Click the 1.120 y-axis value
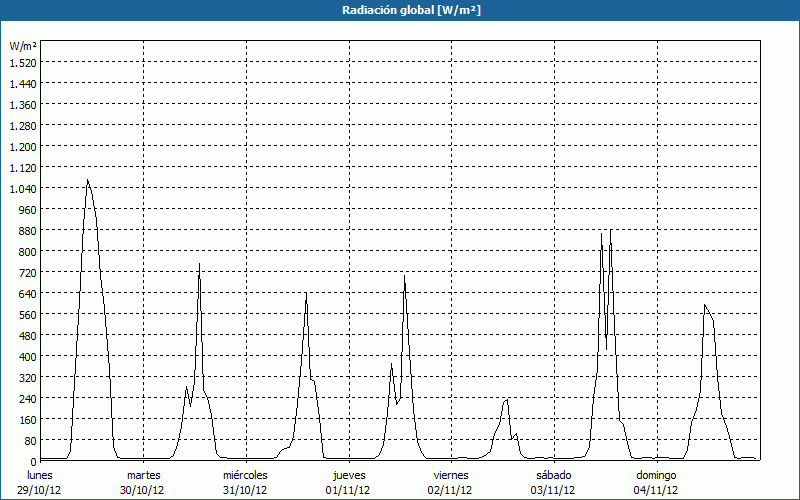Viewport: 800px width, 500px height. pyautogui.click(x=23, y=168)
